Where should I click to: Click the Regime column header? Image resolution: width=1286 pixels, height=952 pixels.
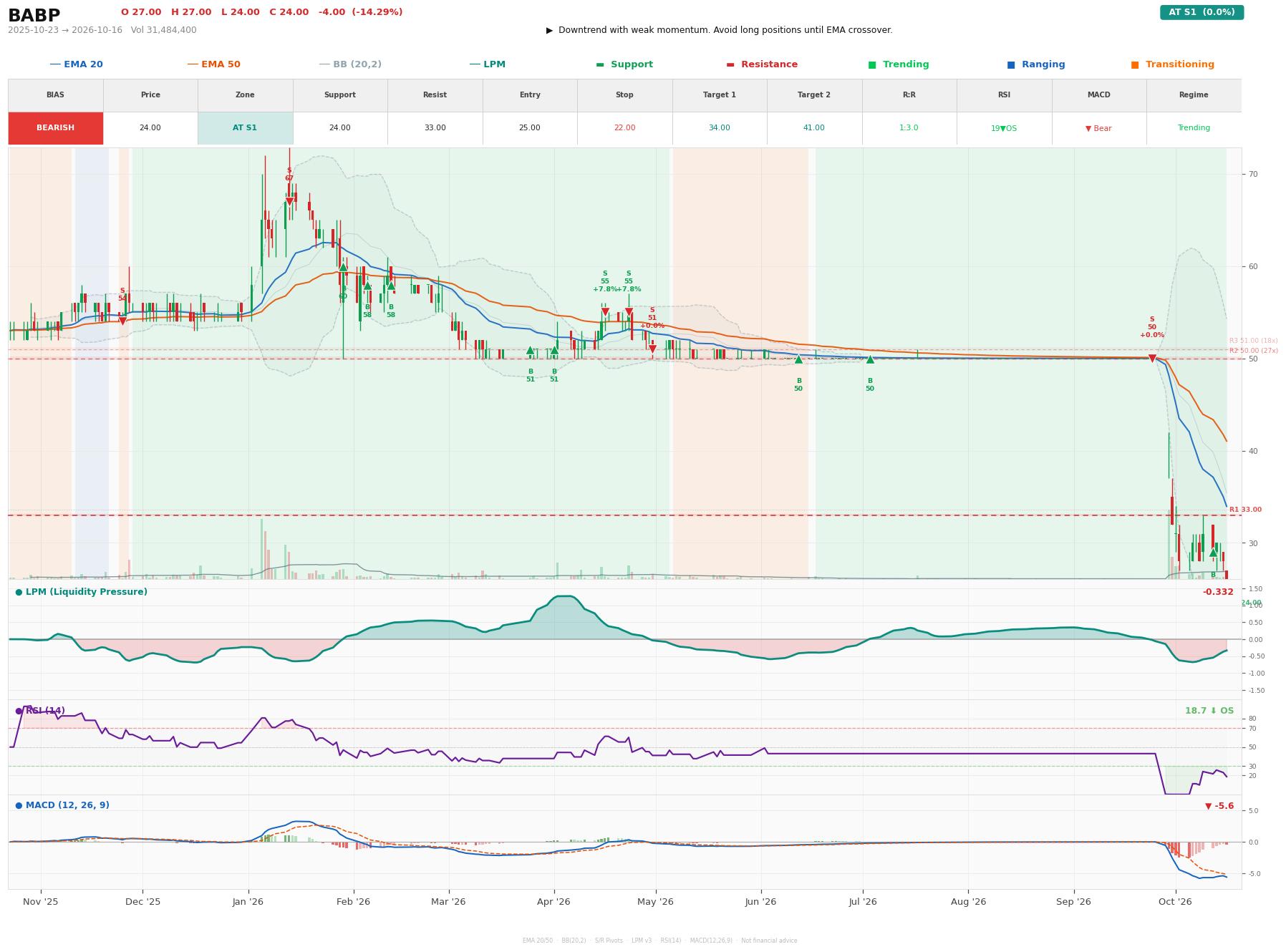tap(1194, 95)
